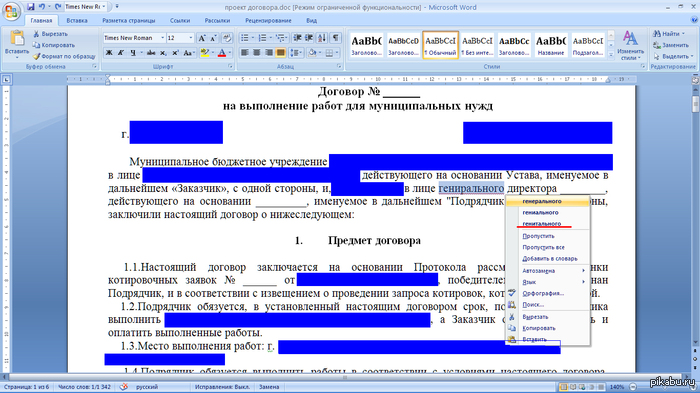This screenshot has height=393, width=700.
Task: Click Пропустить все in context menu
Action: point(543,247)
